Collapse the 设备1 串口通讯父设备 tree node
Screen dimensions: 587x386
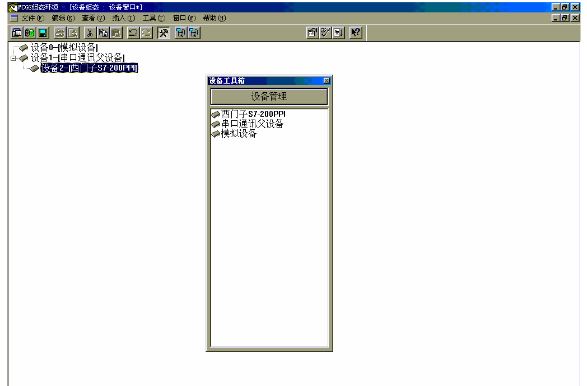click(x=13, y=58)
